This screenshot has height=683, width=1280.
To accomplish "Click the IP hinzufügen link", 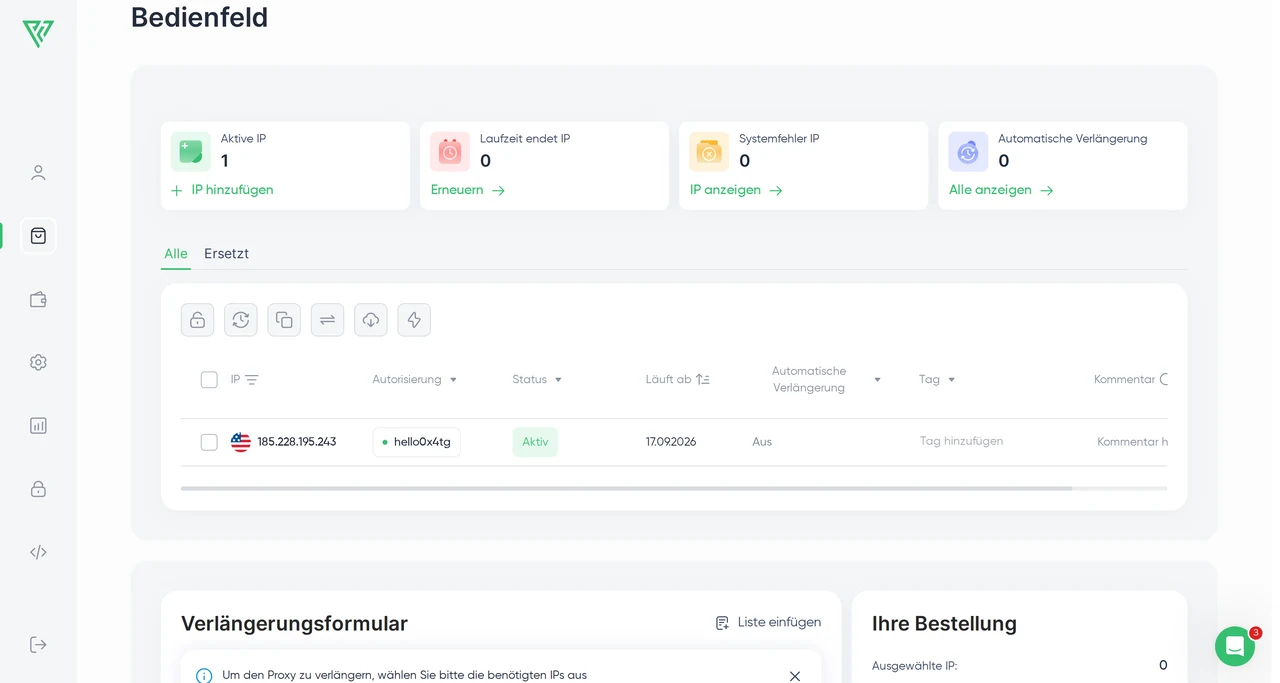I will coord(222,190).
